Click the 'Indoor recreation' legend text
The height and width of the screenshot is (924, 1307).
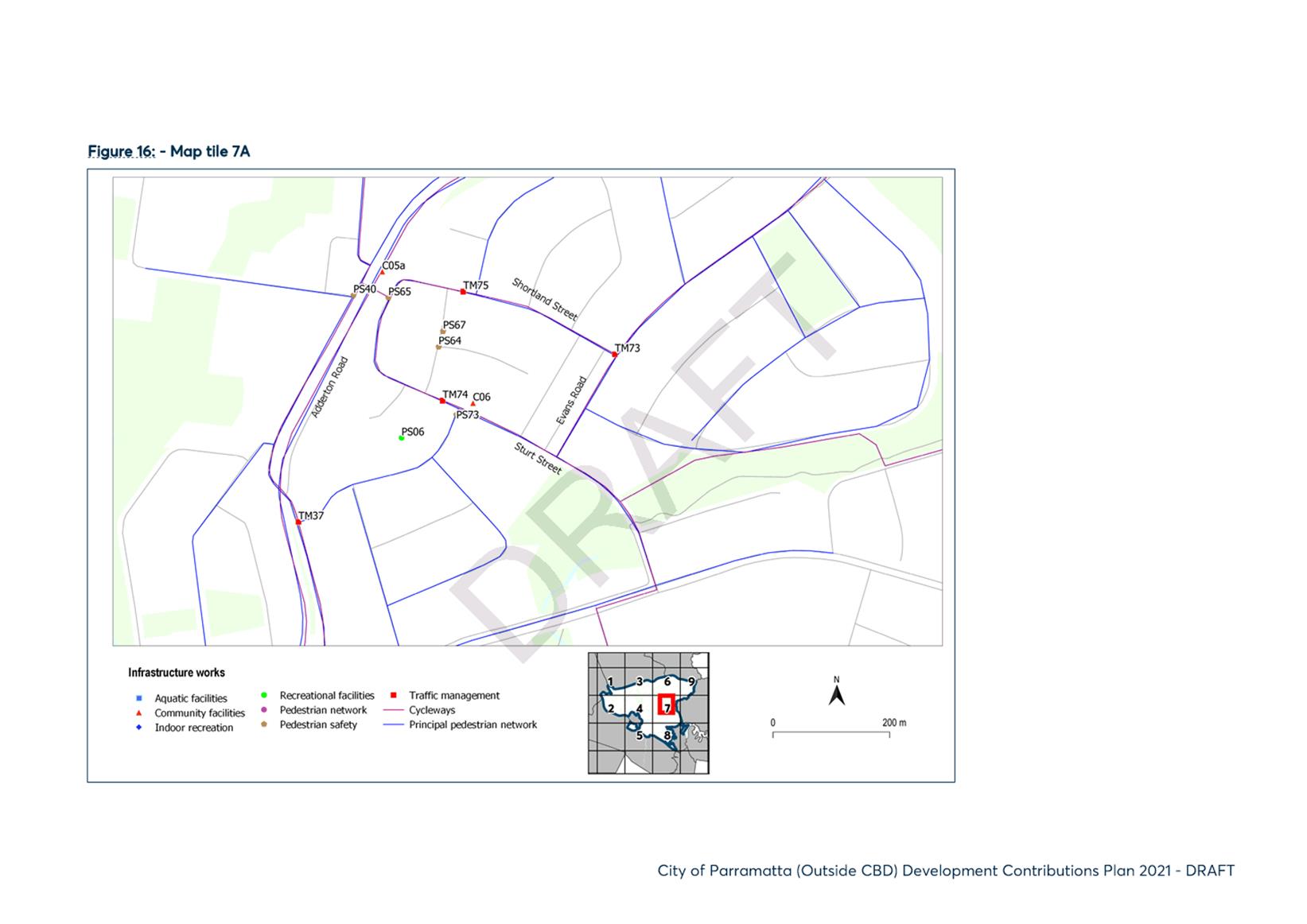(194, 728)
